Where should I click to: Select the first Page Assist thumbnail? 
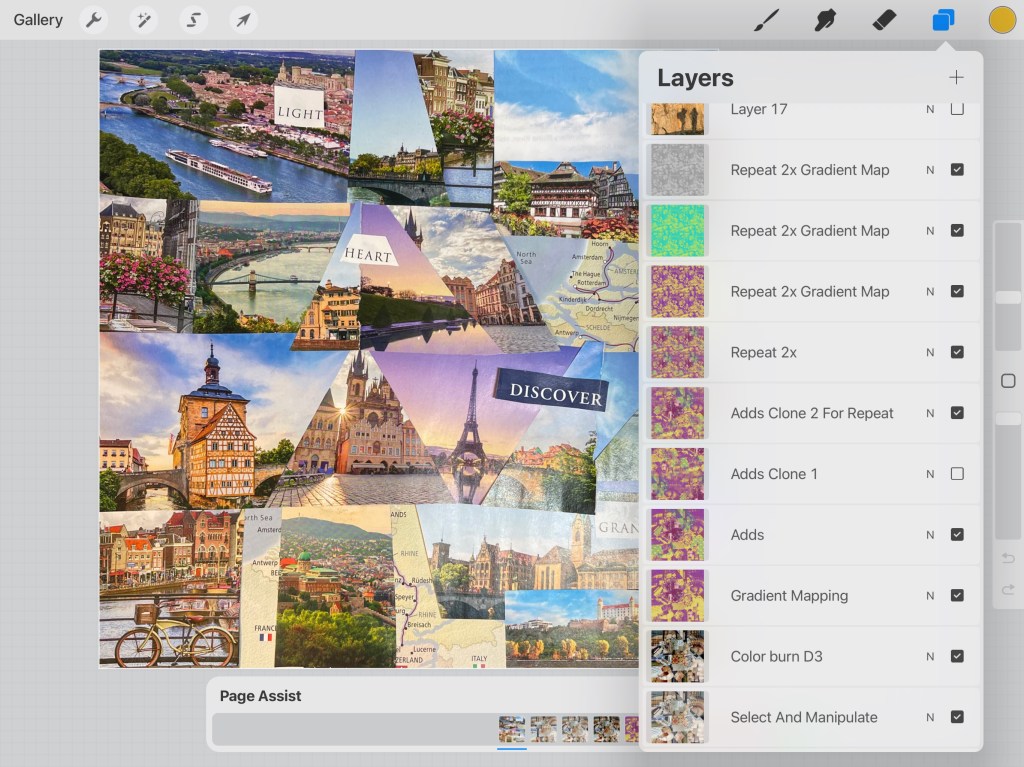point(512,729)
